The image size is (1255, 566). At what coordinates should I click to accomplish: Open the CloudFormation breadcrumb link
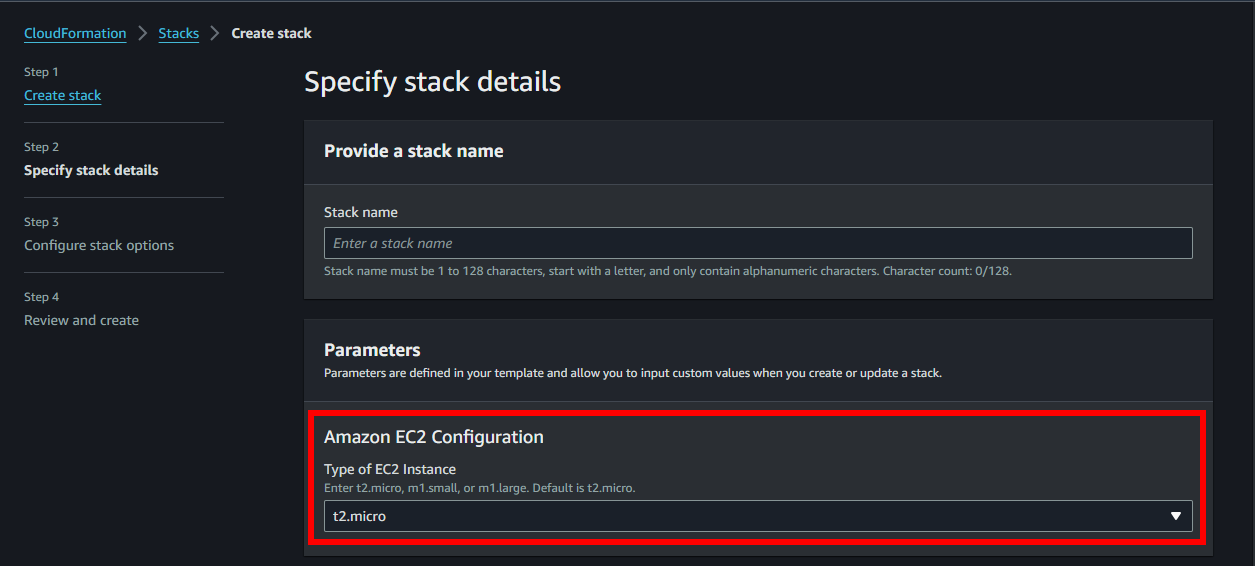75,34
